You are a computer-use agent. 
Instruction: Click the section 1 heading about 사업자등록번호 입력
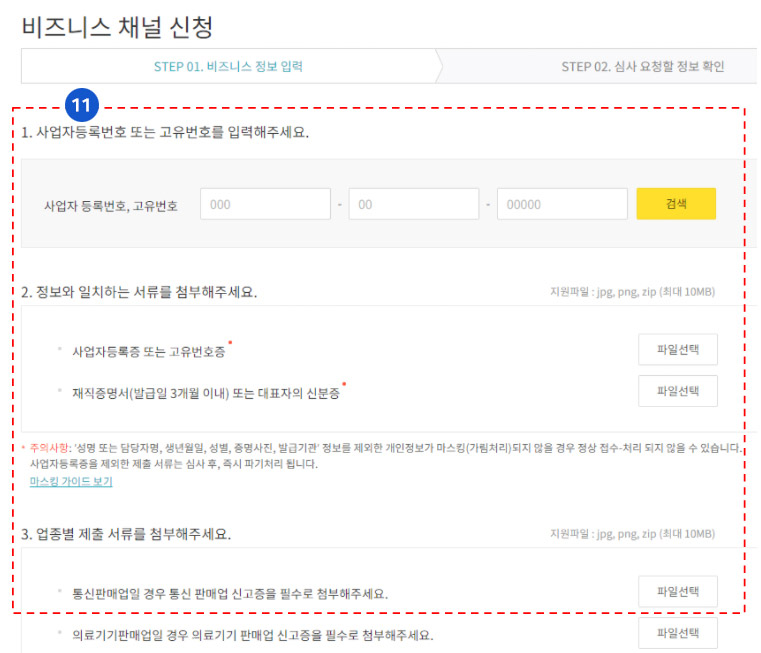point(165,133)
